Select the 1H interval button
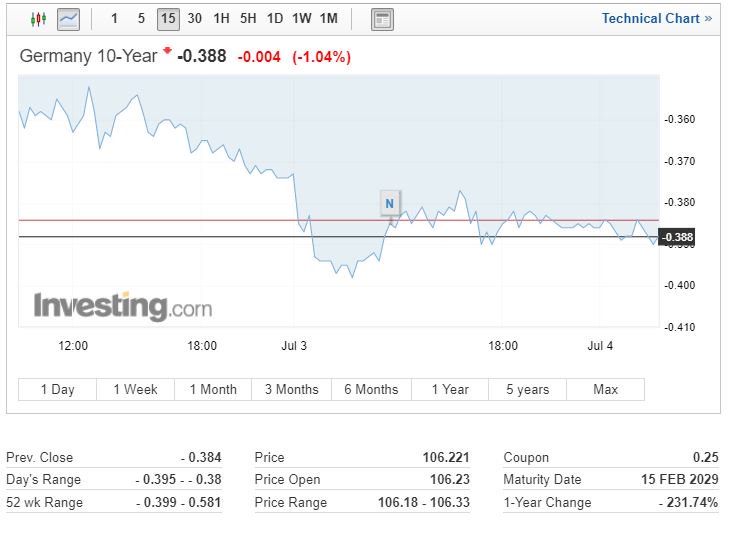This screenshot has width=731, height=534. (x=221, y=18)
